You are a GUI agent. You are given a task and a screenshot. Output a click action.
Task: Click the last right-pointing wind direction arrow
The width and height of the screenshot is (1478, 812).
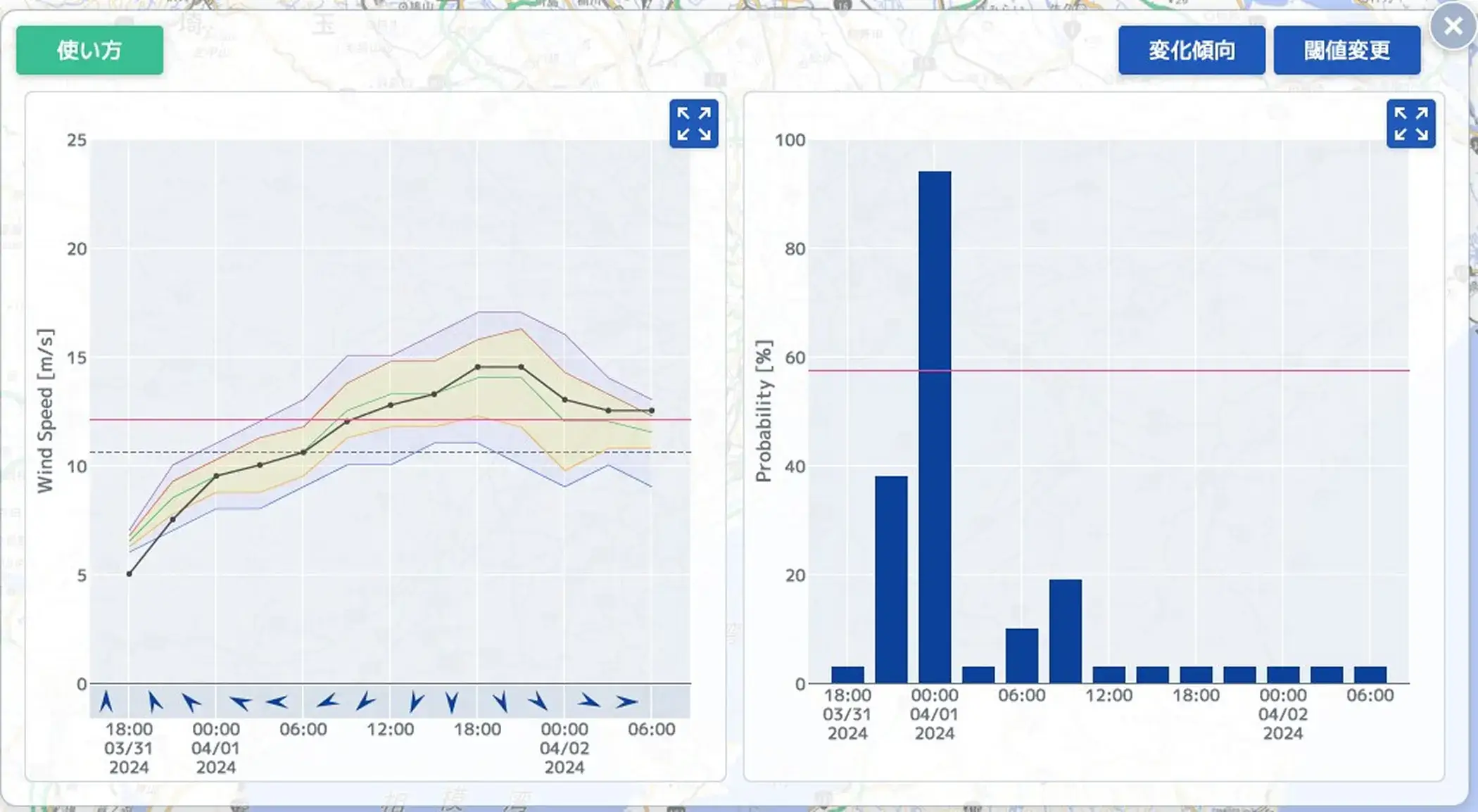(626, 702)
